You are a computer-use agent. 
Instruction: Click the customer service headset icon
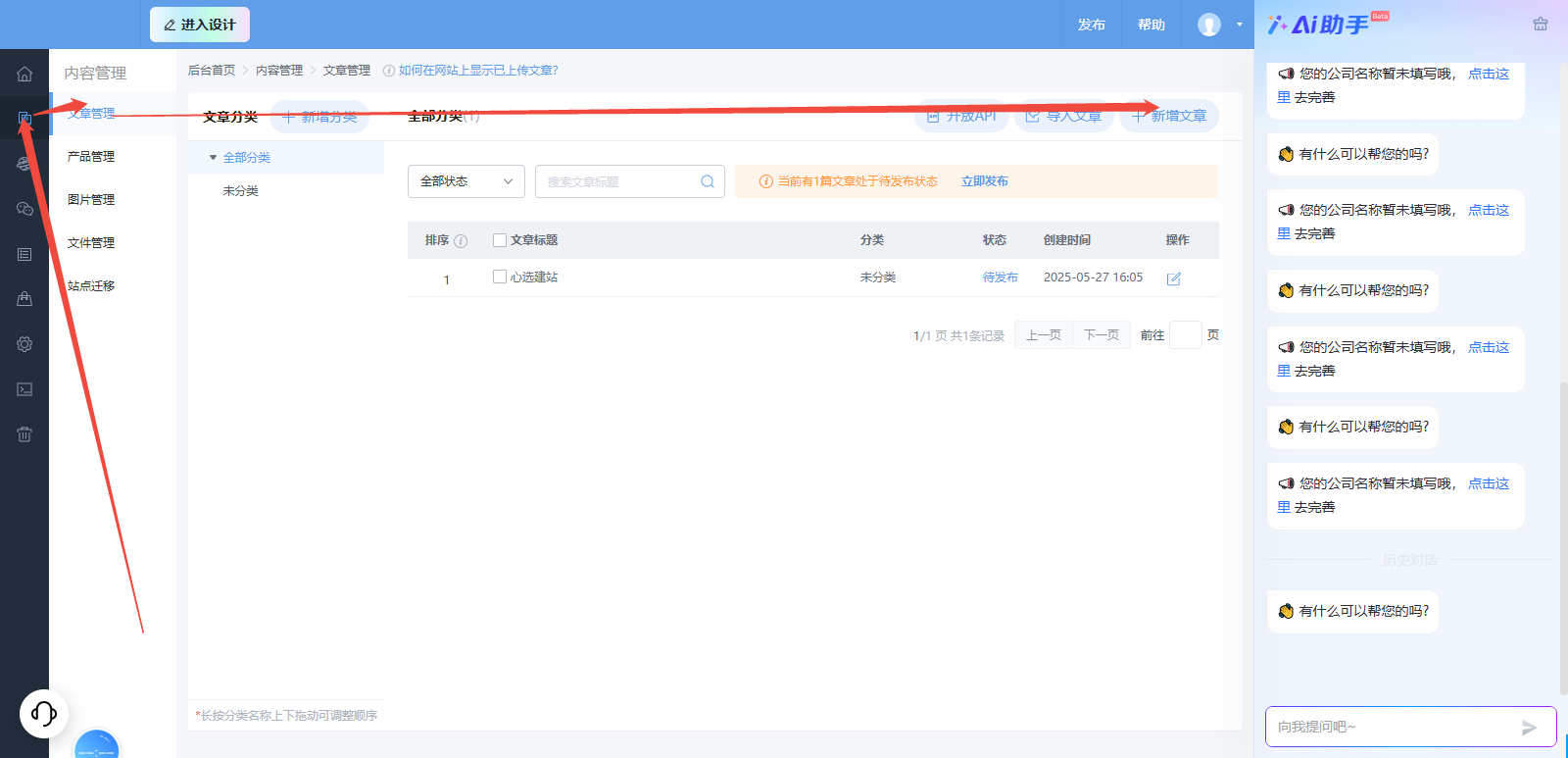[x=44, y=713]
